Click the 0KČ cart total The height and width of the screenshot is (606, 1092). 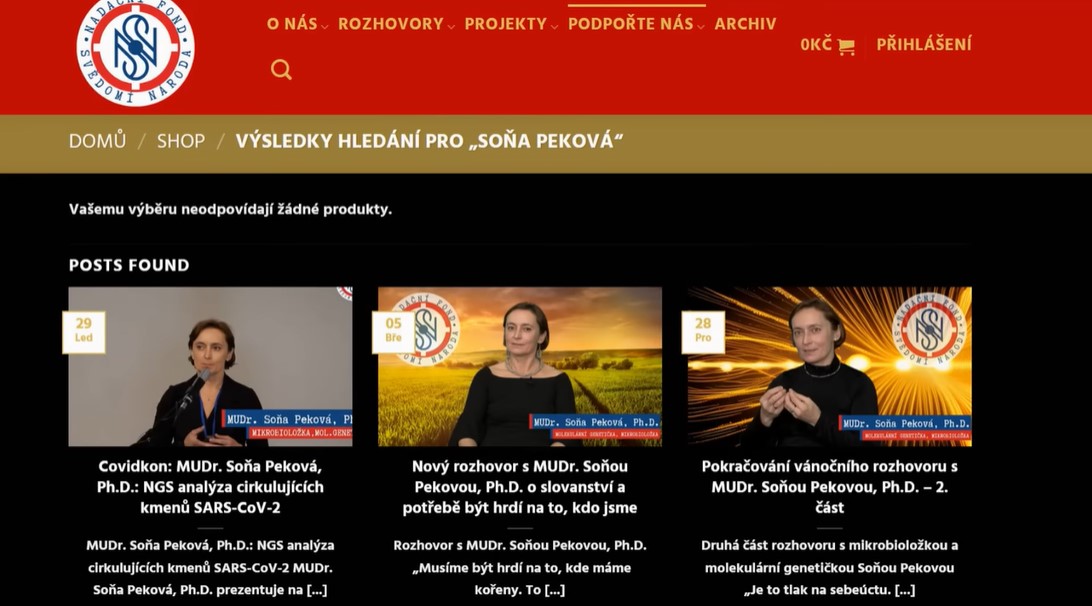pos(816,45)
